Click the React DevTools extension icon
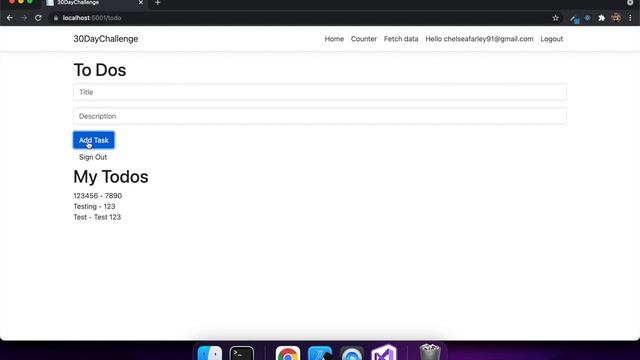The height and width of the screenshot is (360, 640). tap(587, 18)
